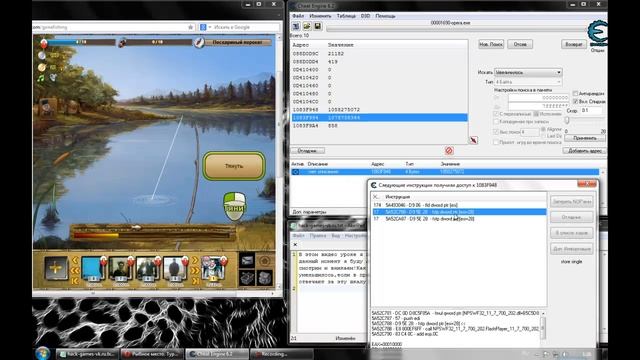The image size is (640, 360).
Task: Toggle the Исполним. checkbox
Action: (536, 114)
